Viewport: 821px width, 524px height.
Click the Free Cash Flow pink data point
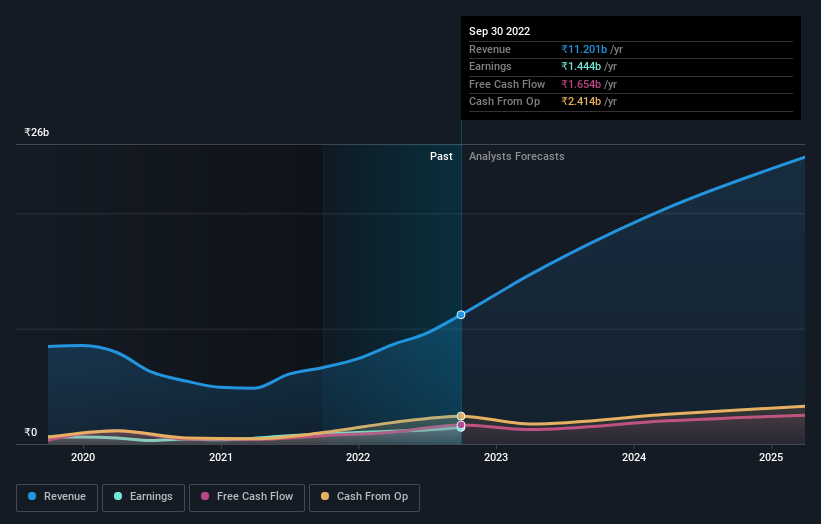(461, 425)
